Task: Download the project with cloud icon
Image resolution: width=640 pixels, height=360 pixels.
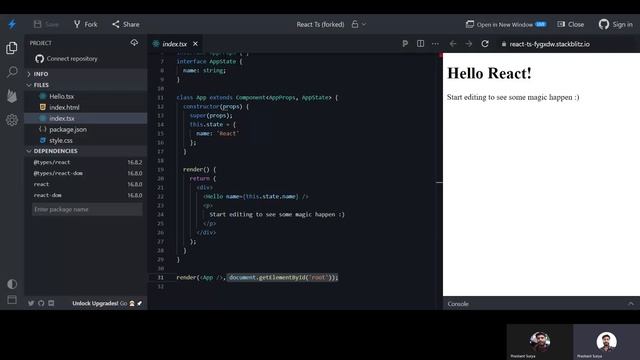Action: 134,42
